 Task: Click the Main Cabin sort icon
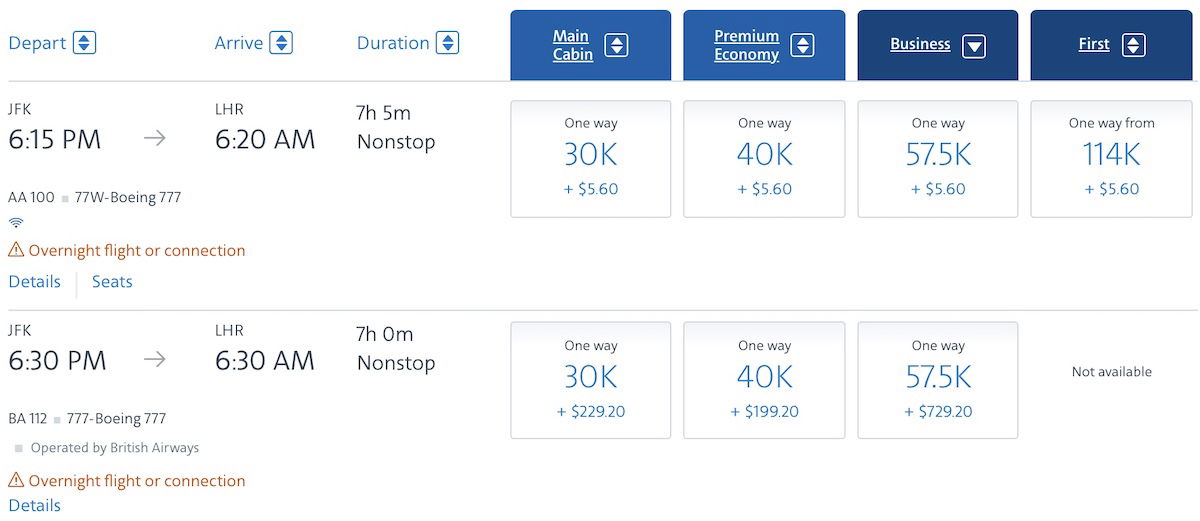pos(616,45)
